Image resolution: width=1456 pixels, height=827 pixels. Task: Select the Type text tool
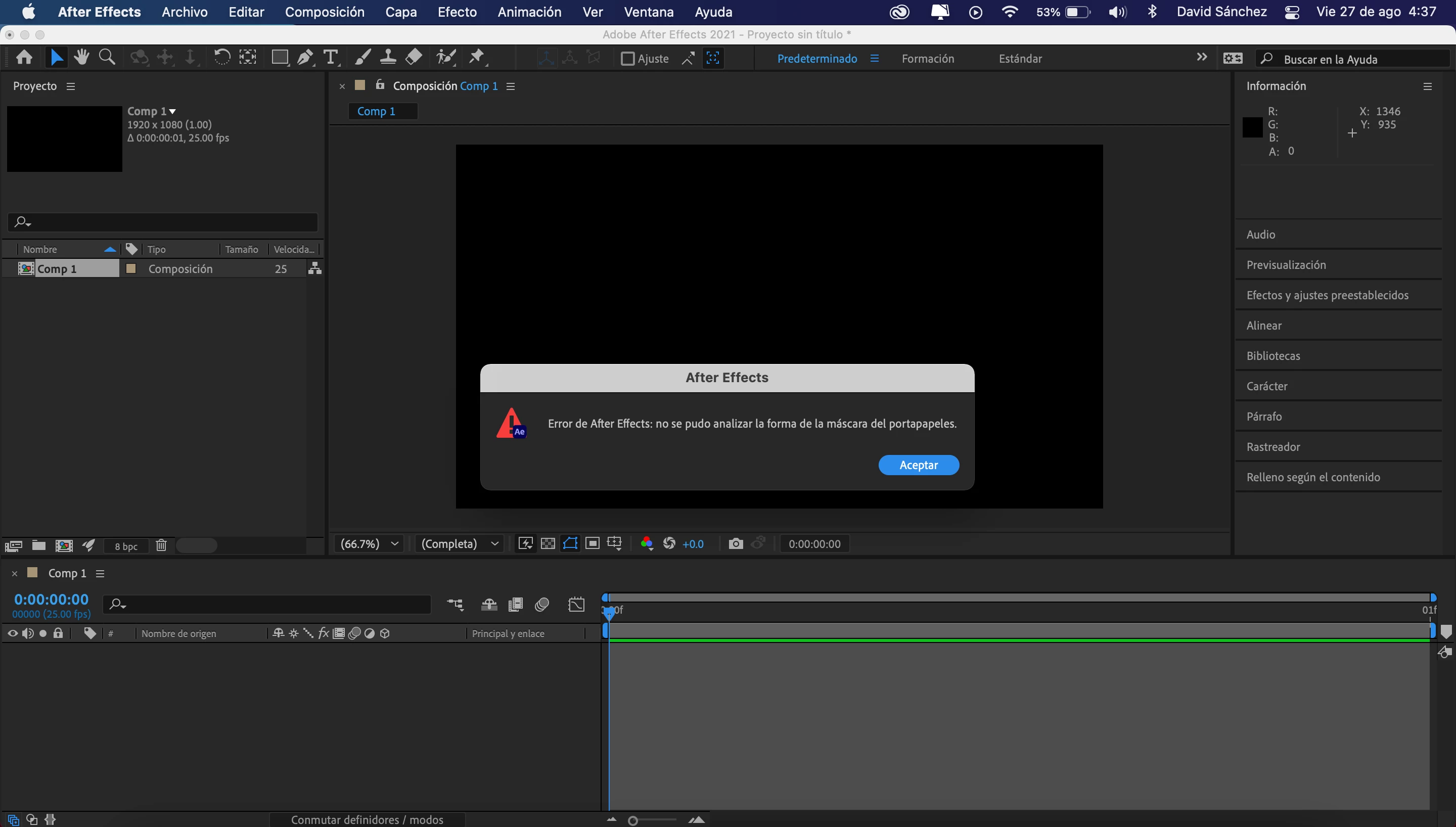(x=331, y=57)
